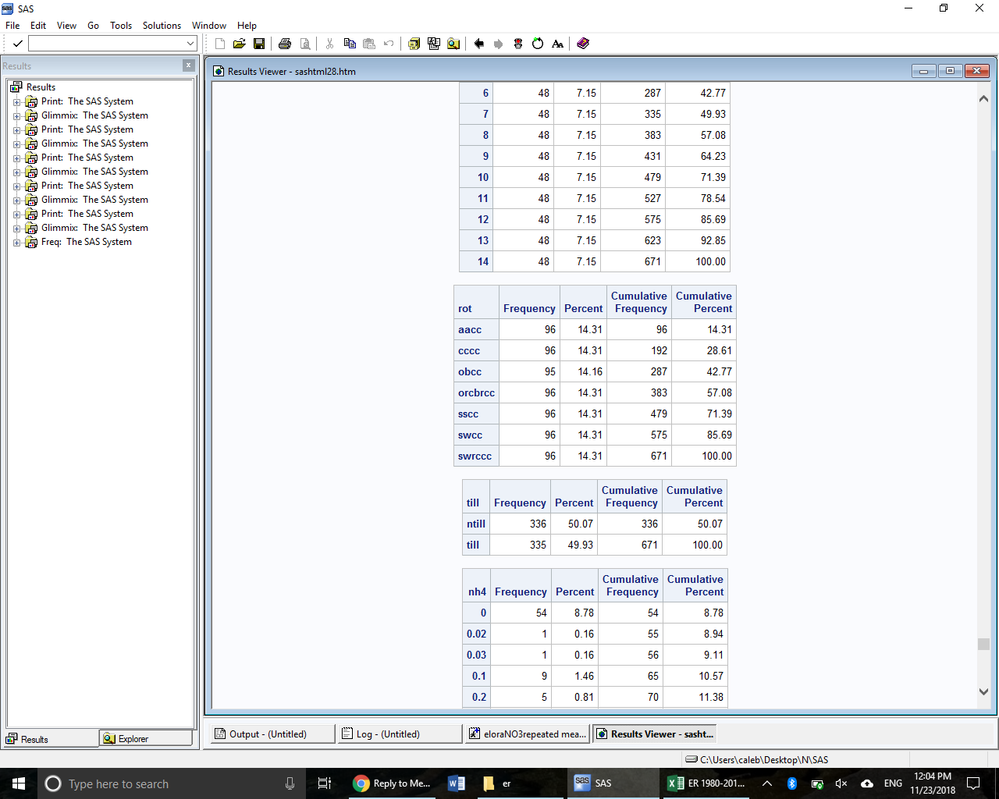Expand the first Glimmix: The SAS System node
The height and width of the screenshot is (799, 999).
point(17,115)
